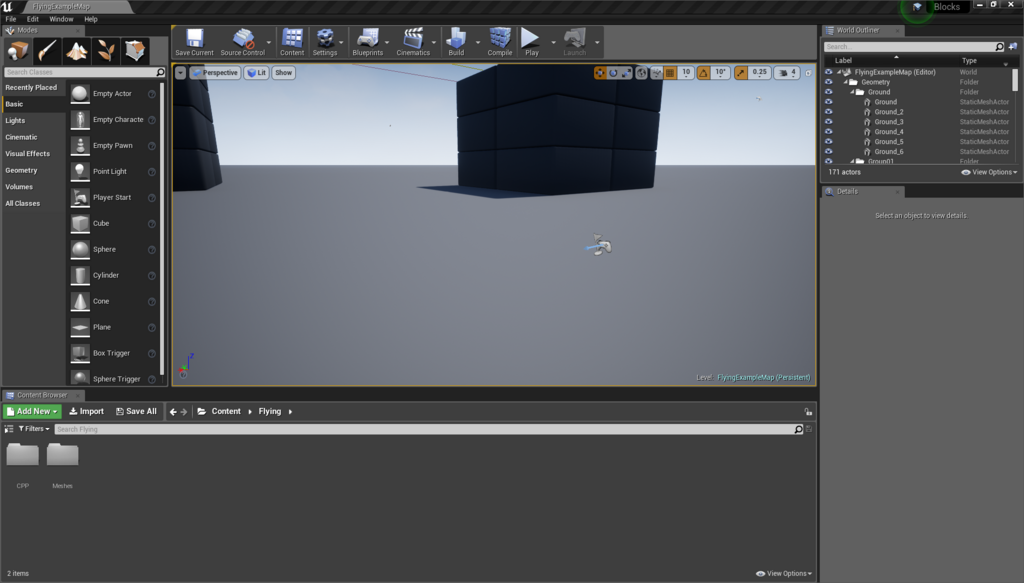1024x583 pixels.
Task: Toggle rotation snapping in the viewport
Action: tap(703, 72)
